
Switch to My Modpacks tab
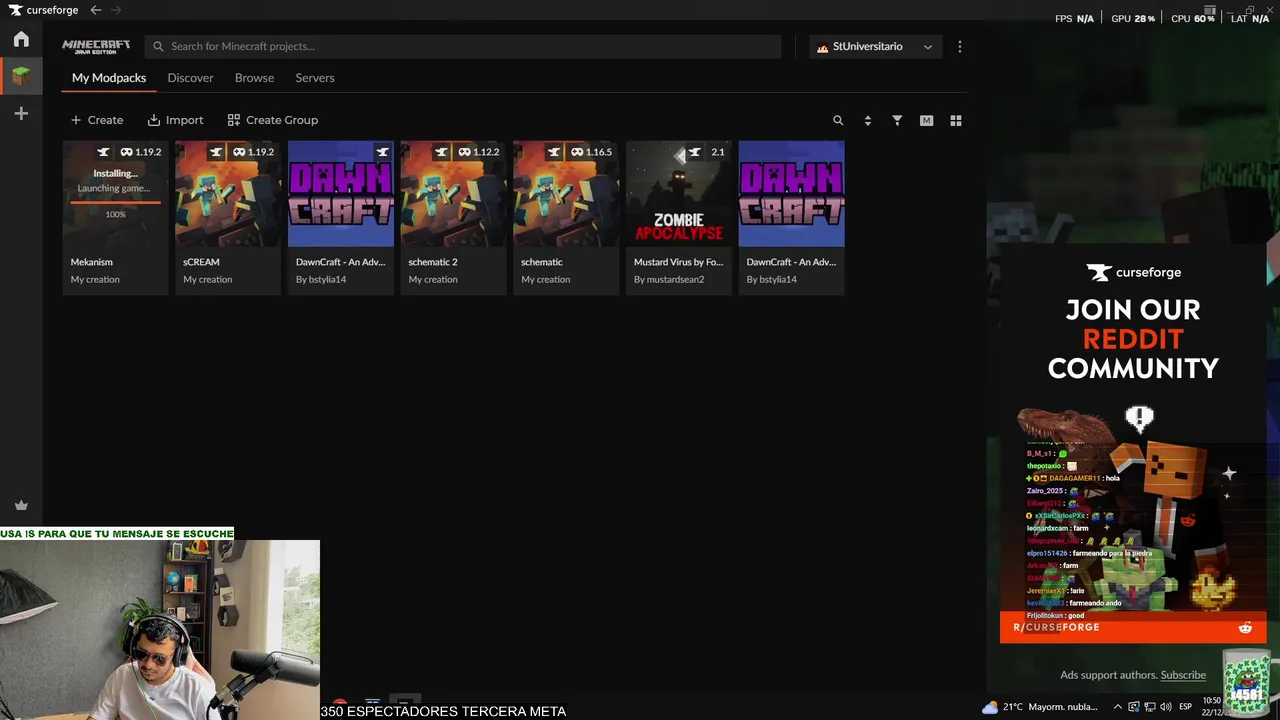tap(109, 78)
